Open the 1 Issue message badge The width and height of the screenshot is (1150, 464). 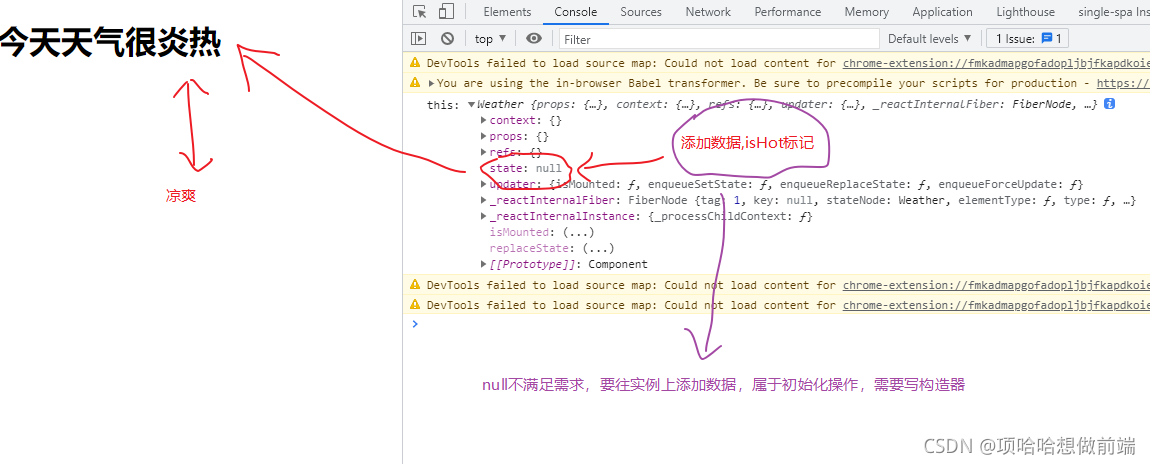coord(1028,39)
